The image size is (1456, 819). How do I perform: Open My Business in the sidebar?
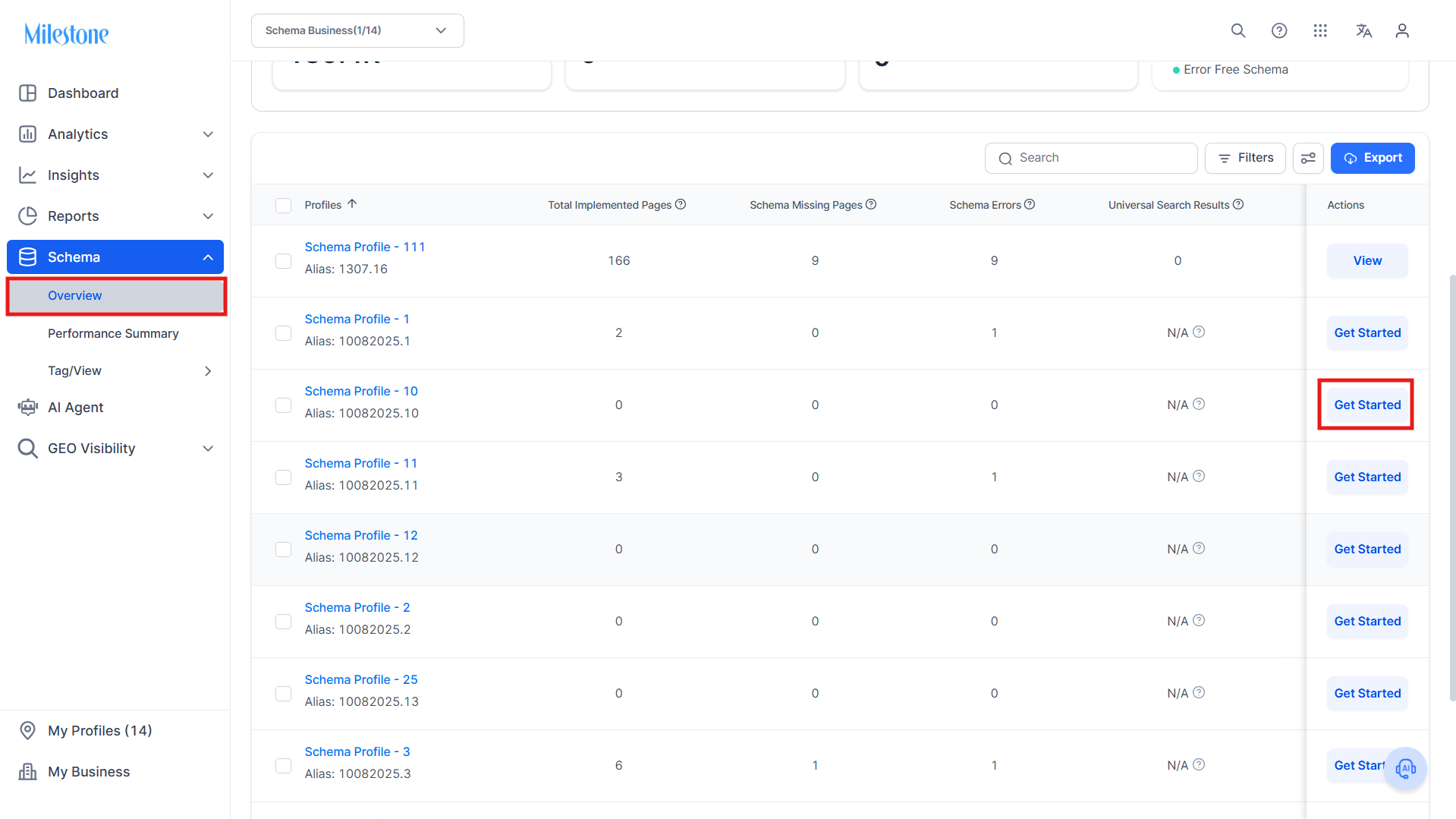(x=115, y=772)
